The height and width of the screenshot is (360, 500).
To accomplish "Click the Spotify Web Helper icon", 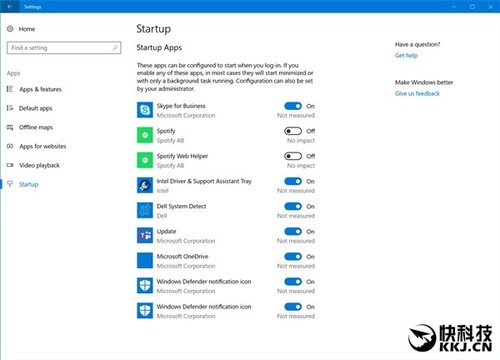I will 145,160.
